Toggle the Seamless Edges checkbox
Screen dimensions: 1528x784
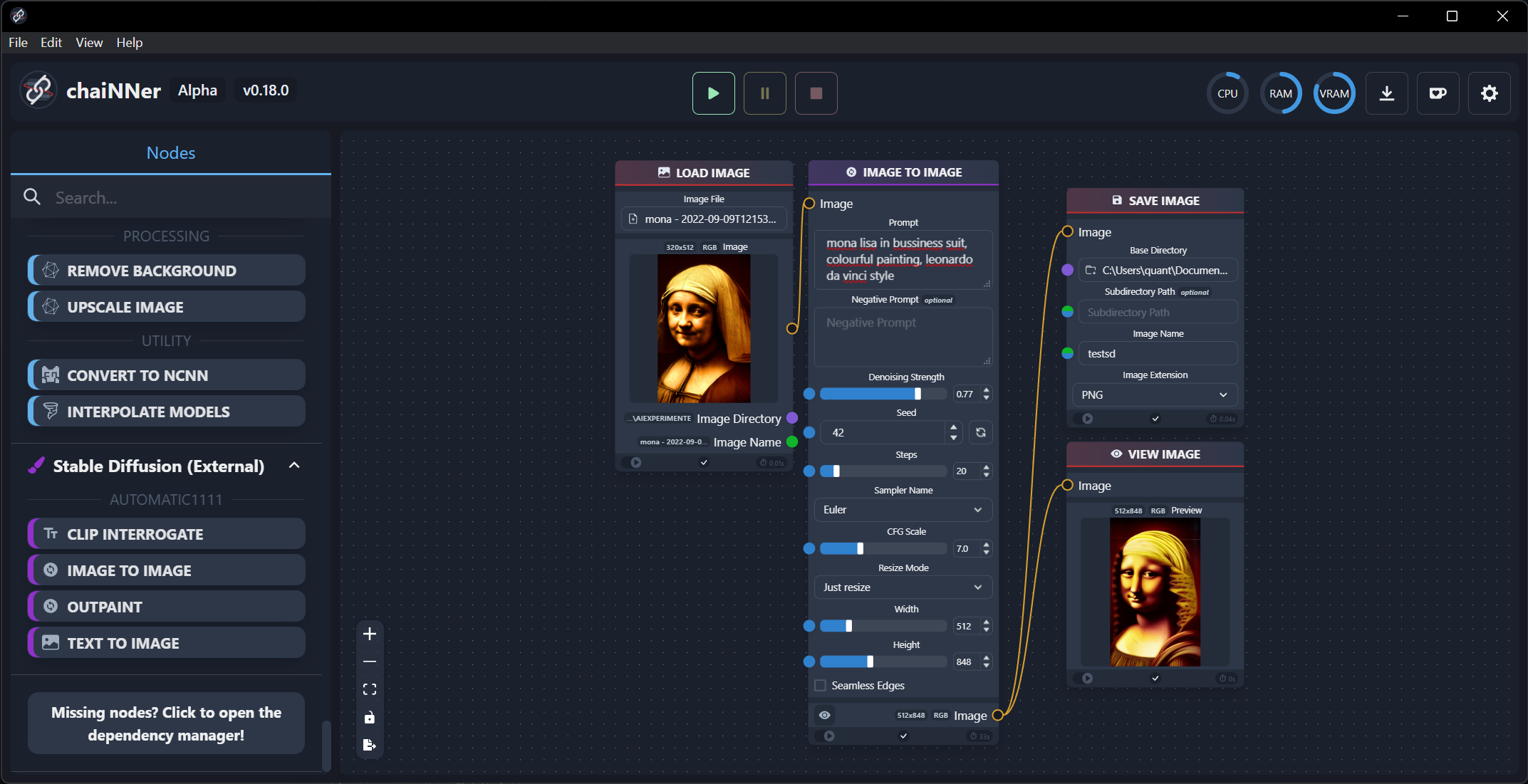click(x=821, y=685)
